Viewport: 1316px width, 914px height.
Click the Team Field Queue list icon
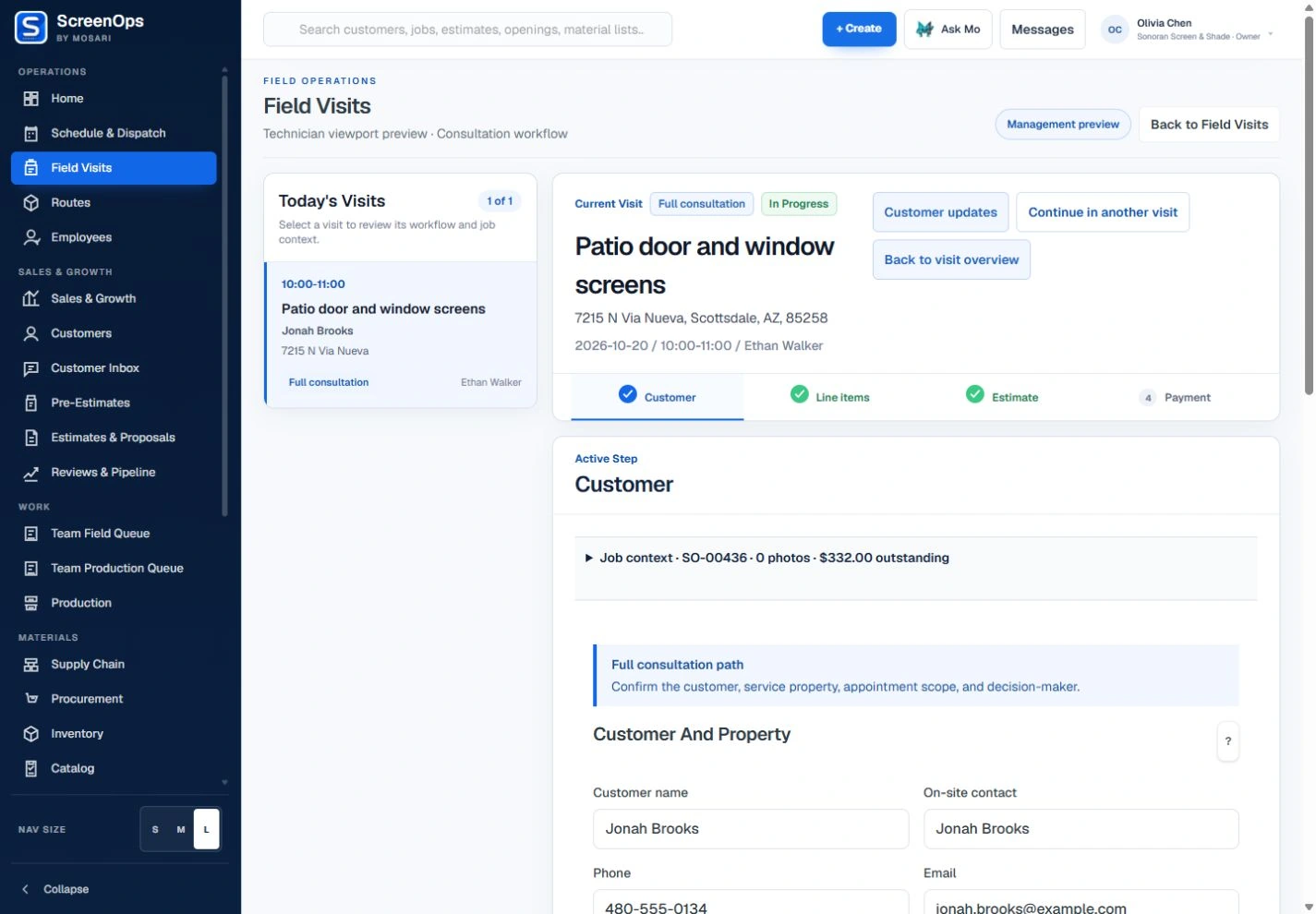(x=31, y=534)
